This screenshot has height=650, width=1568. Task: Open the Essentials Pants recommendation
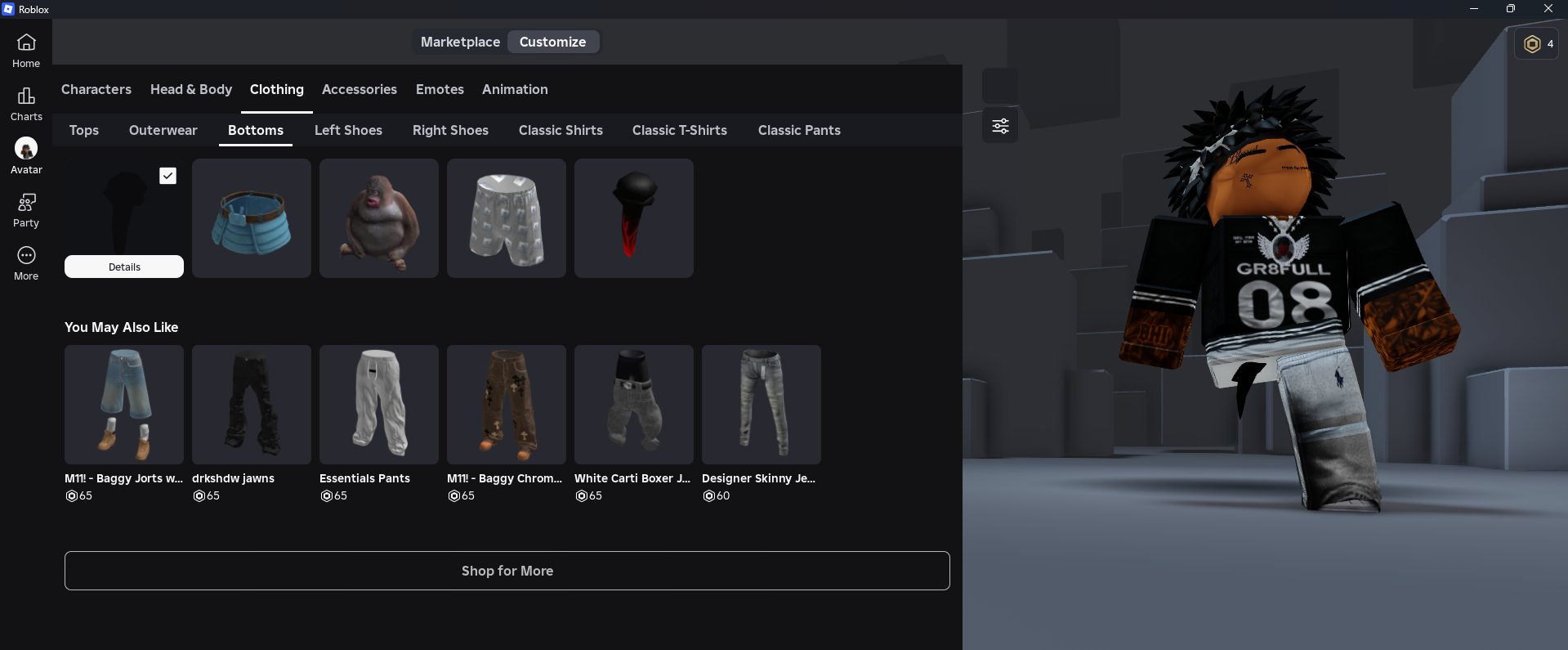pos(379,405)
